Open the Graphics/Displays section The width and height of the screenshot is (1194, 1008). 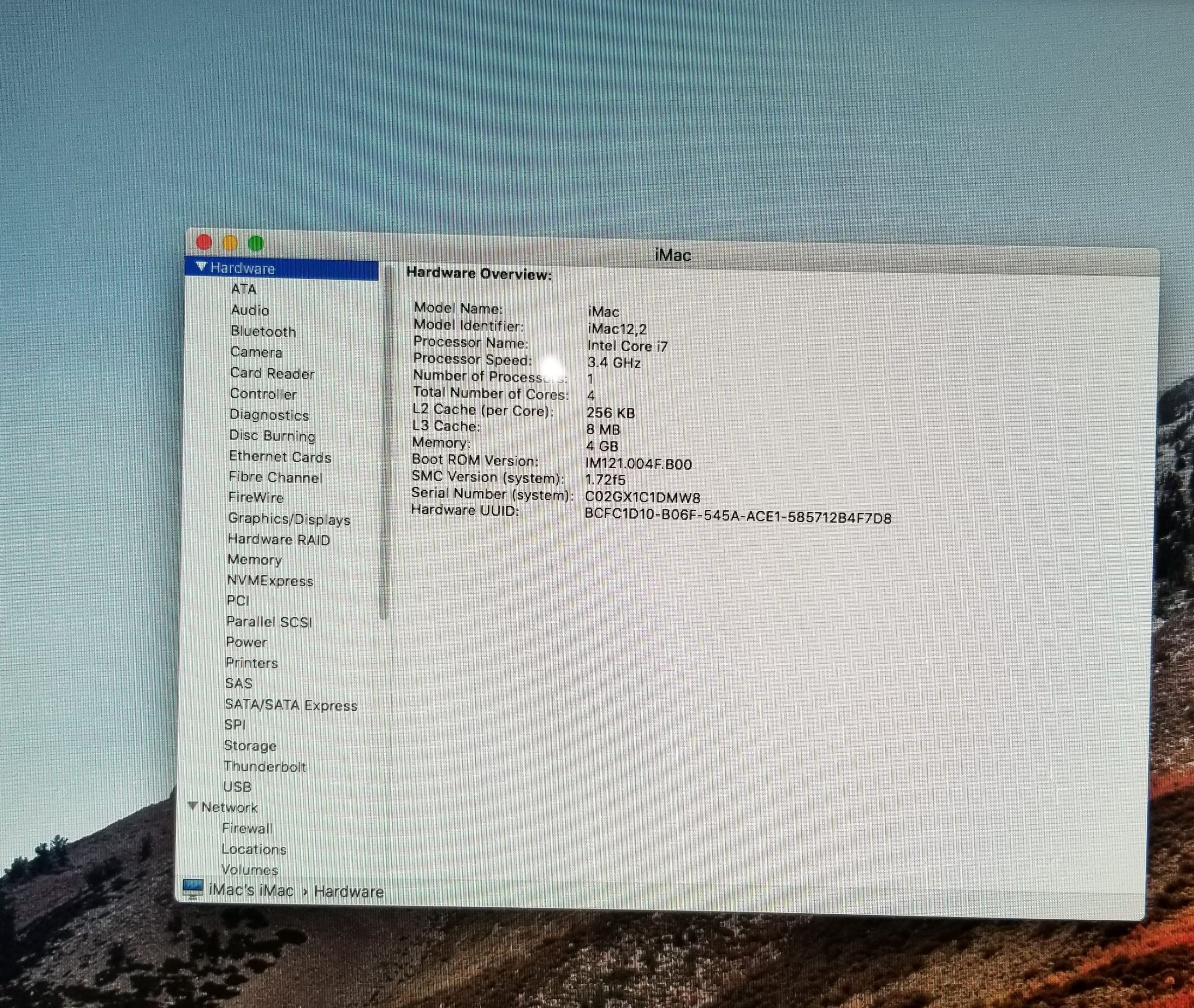point(289,519)
